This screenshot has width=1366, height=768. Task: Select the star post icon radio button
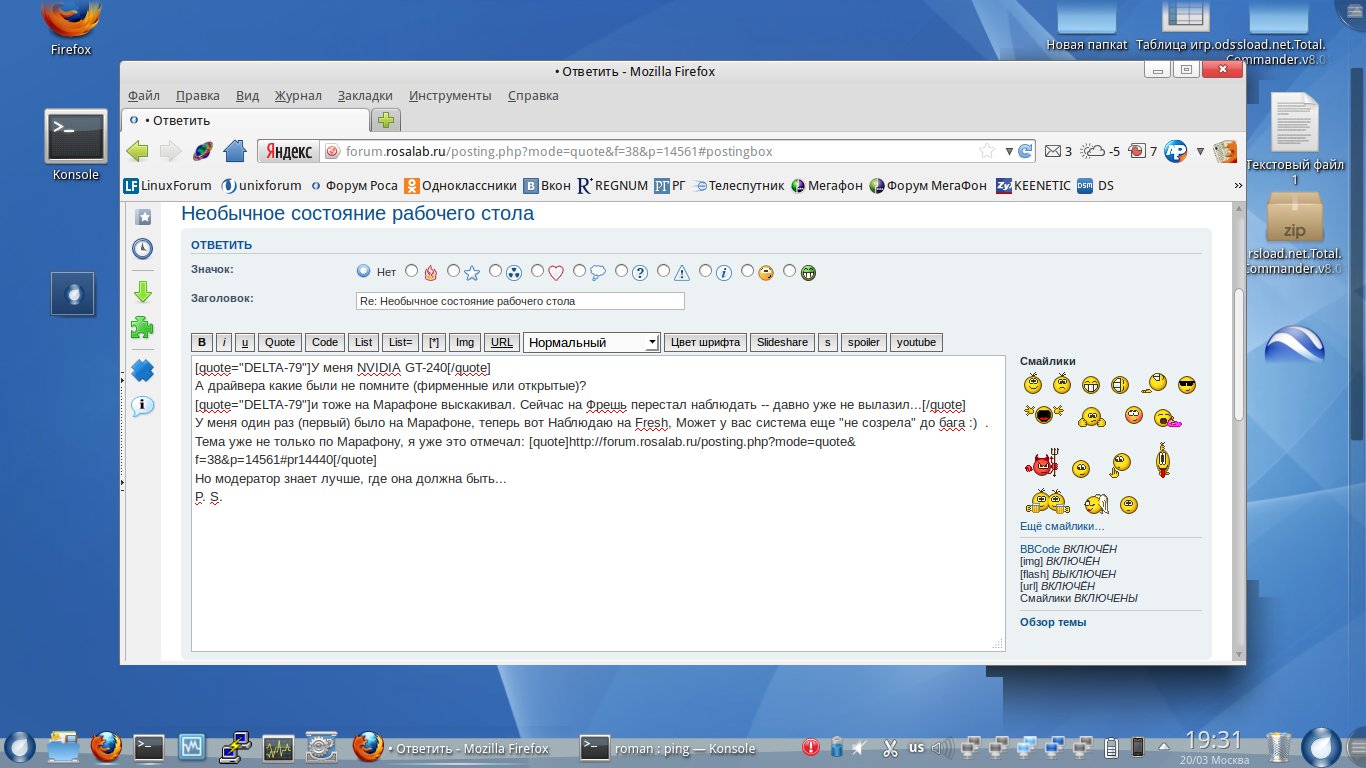click(x=454, y=271)
